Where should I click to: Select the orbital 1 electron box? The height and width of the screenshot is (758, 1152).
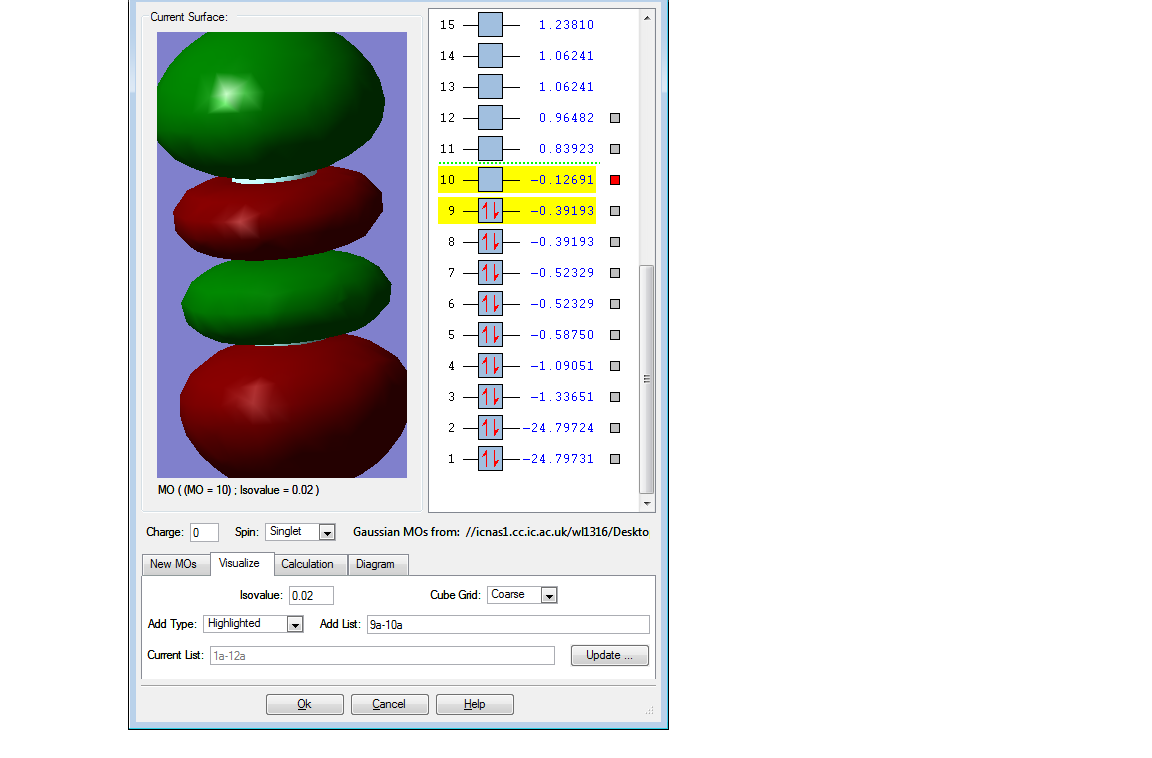490,459
